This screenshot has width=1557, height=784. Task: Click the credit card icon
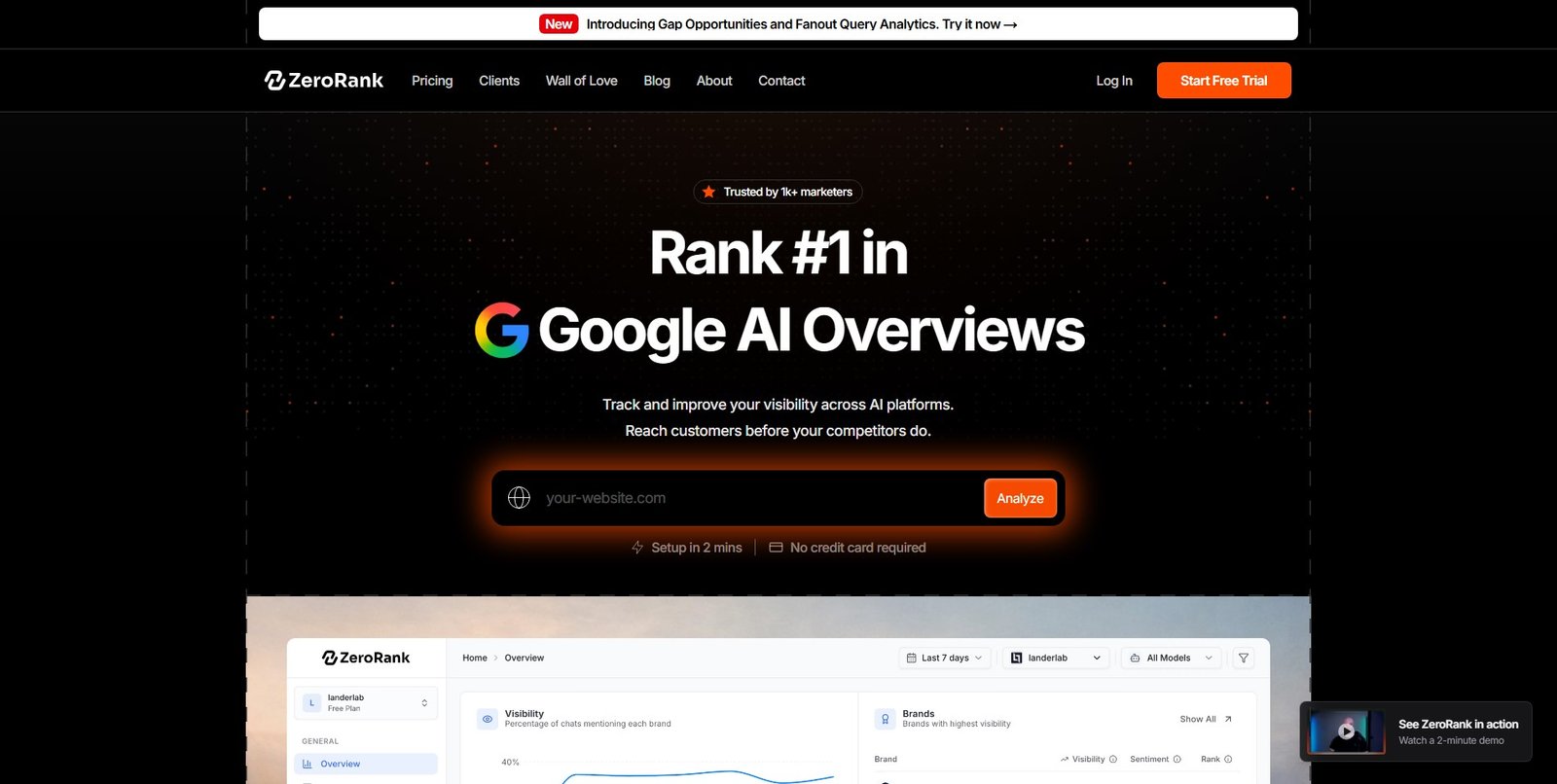coord(776,548)
